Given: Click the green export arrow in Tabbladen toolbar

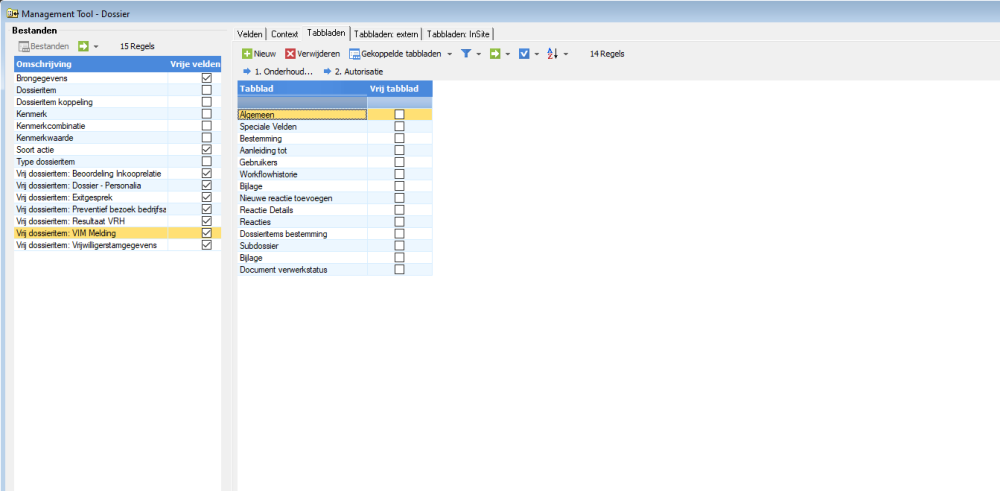Looking at the screenshot, I should point(495,53).
